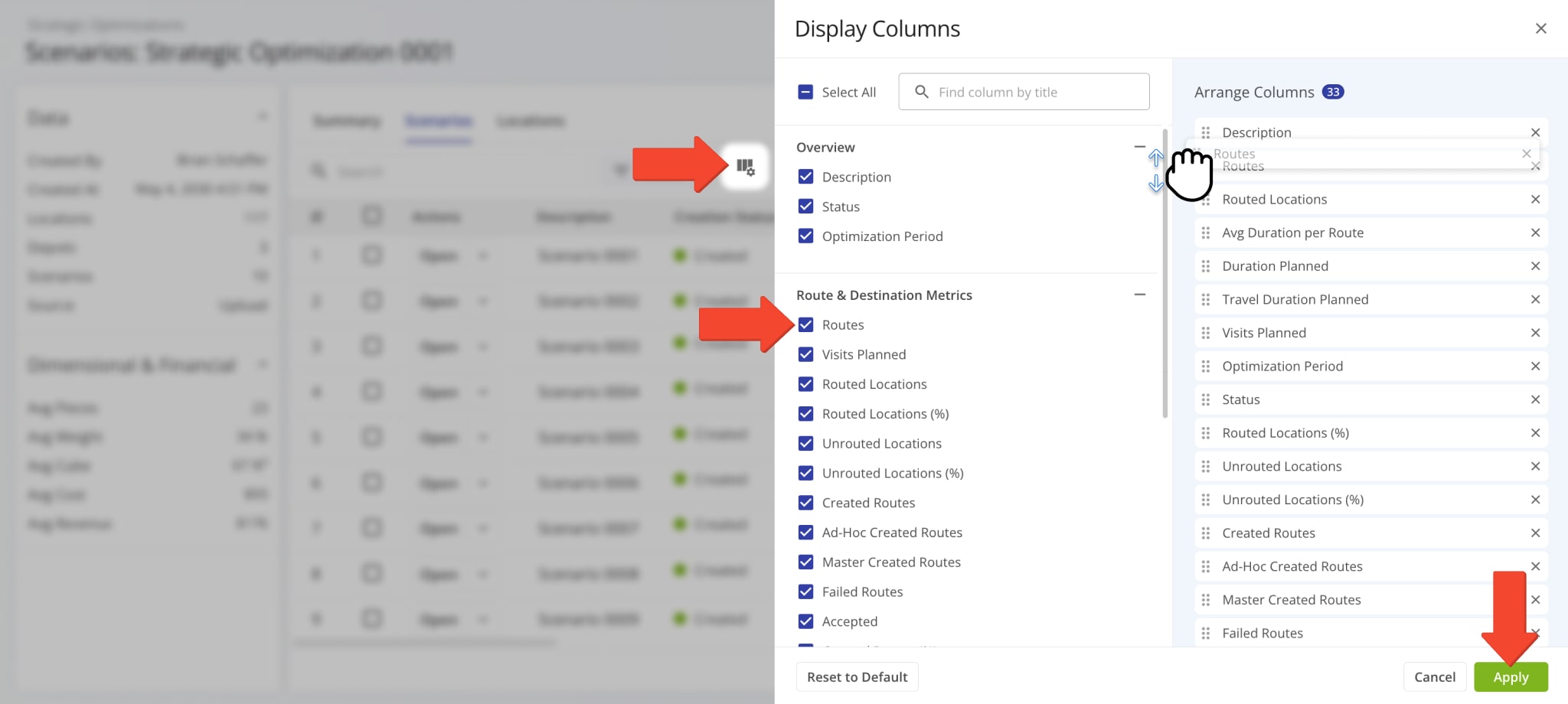The height and width of the screenshot is (704, 1568).
Task: Collapse Route & Destination Metrics section
Action: pyautogui.click(x=1139, y=295)
